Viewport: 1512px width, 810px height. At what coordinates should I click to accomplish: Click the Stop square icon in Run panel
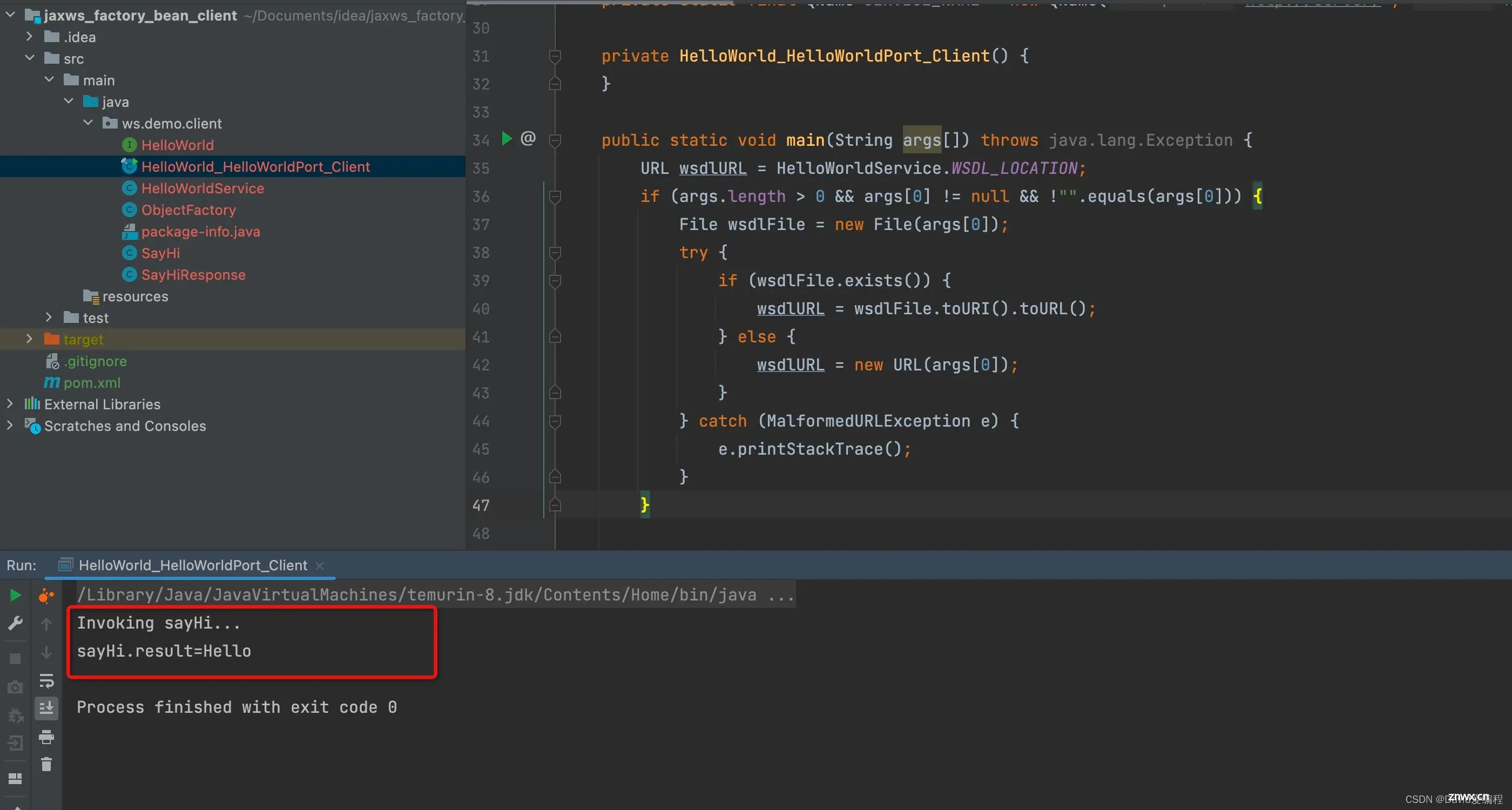[15, 659]
